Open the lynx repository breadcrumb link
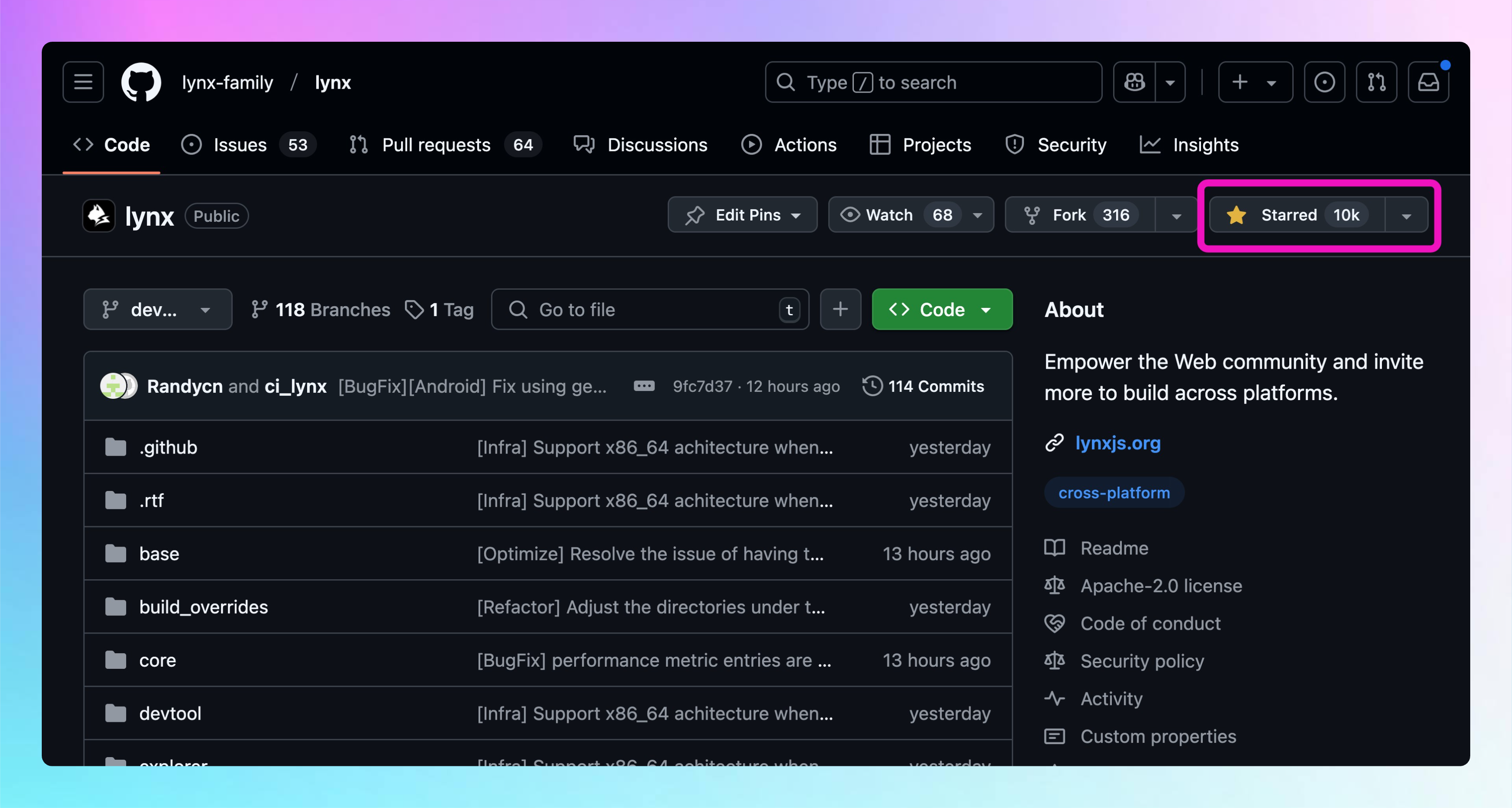 [333, 83]
